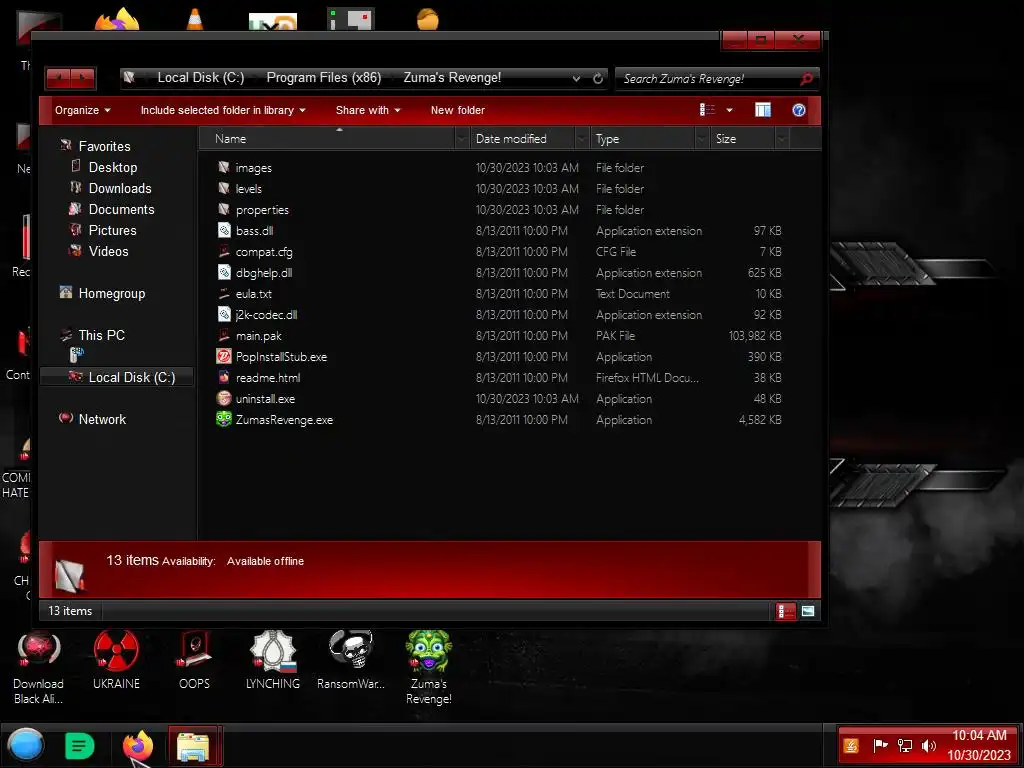Open OOPS desktop shortcut

[195, 660]
